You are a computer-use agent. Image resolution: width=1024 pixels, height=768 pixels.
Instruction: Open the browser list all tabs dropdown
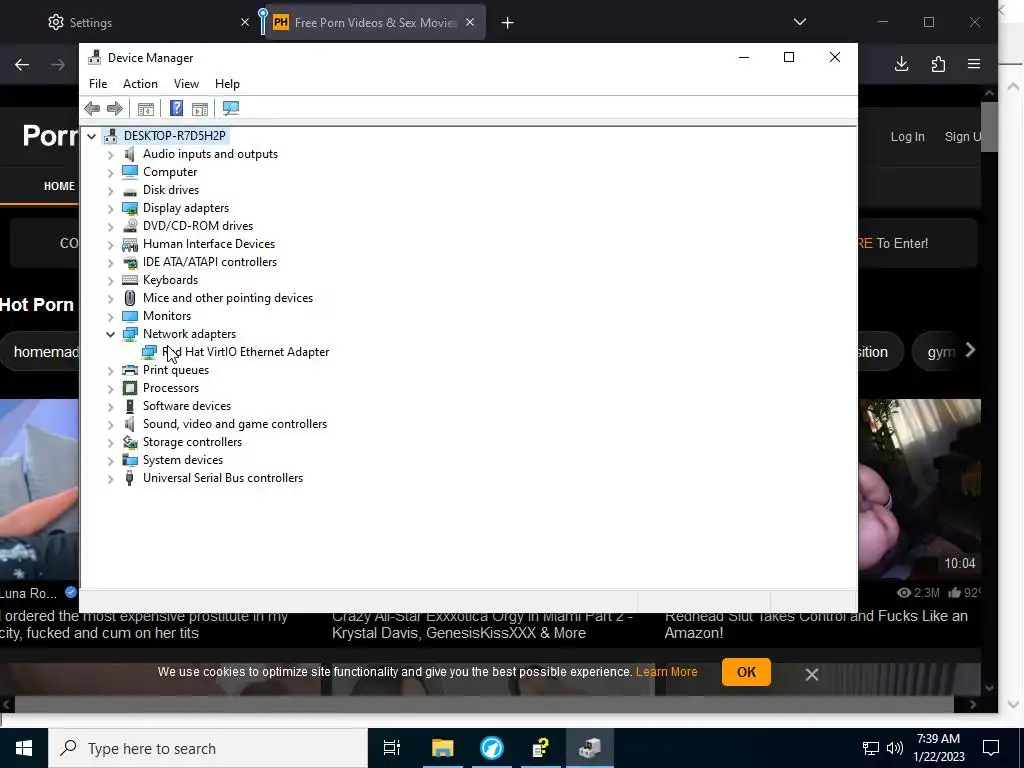click(799, 22)
